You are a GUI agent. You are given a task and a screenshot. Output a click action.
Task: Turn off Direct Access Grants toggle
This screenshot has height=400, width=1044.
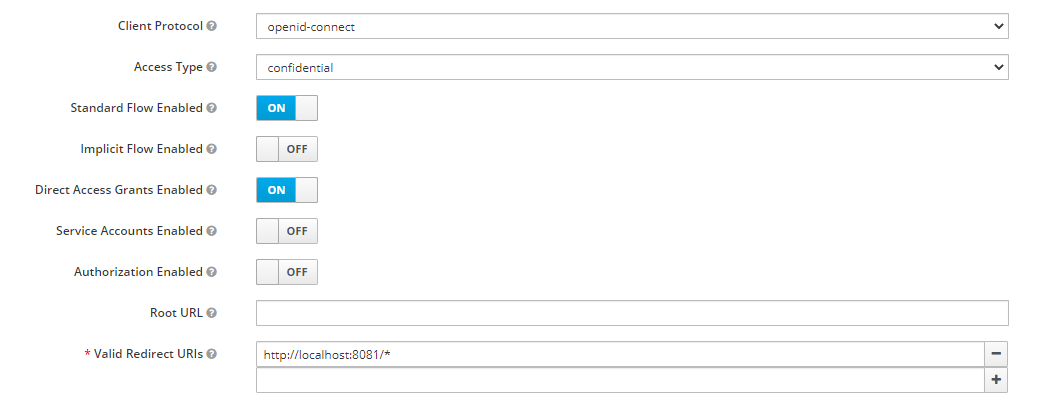point(287,190)
